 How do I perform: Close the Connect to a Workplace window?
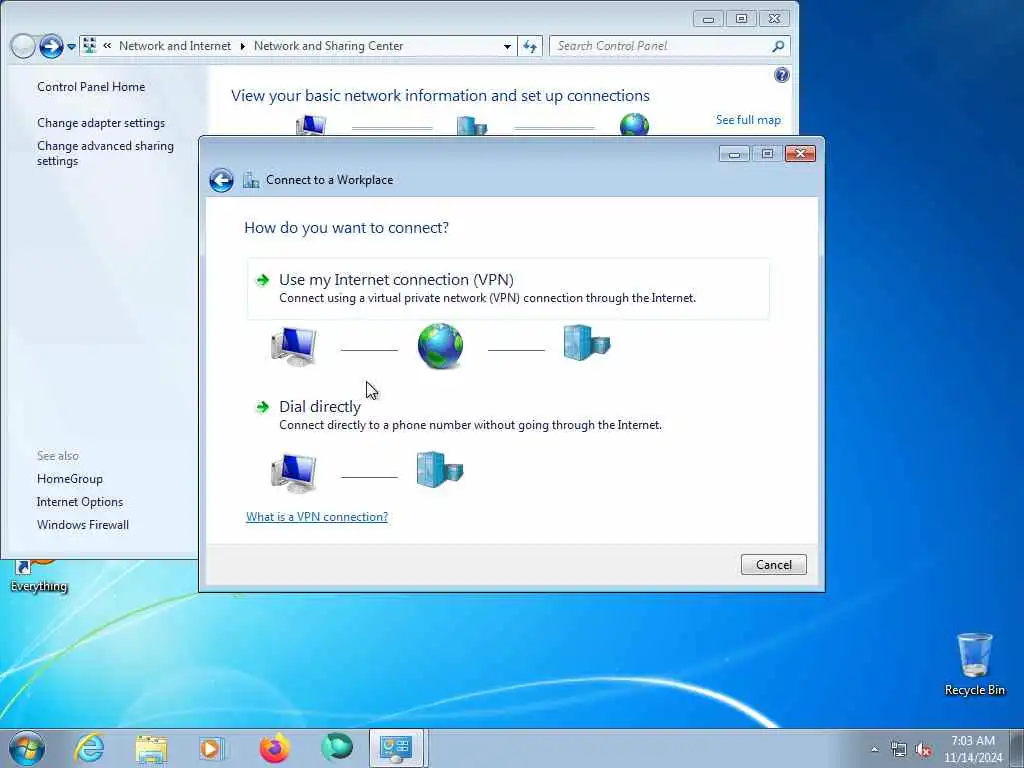tap(800, 153)
